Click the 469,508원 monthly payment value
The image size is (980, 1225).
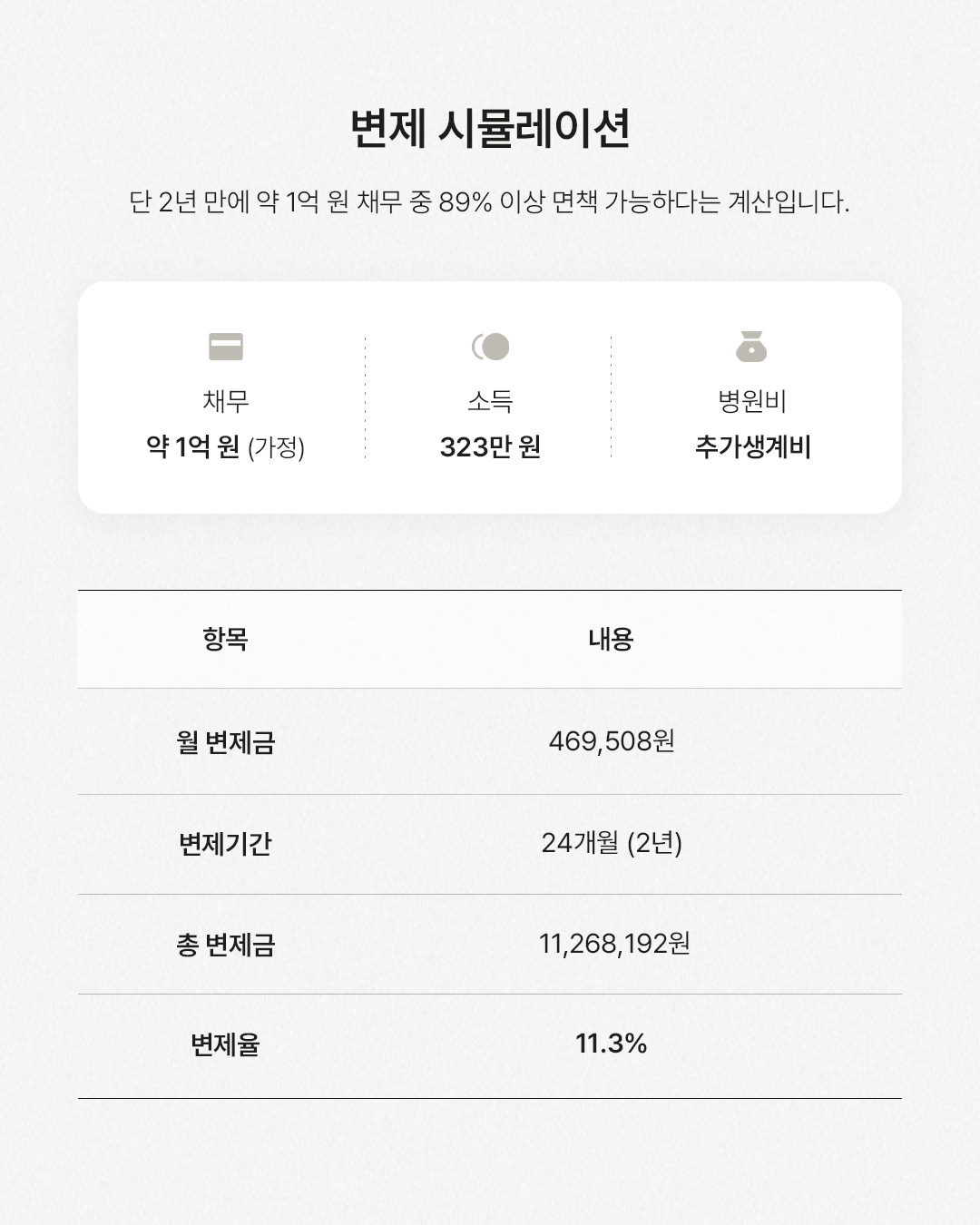[x=612, y=741]
